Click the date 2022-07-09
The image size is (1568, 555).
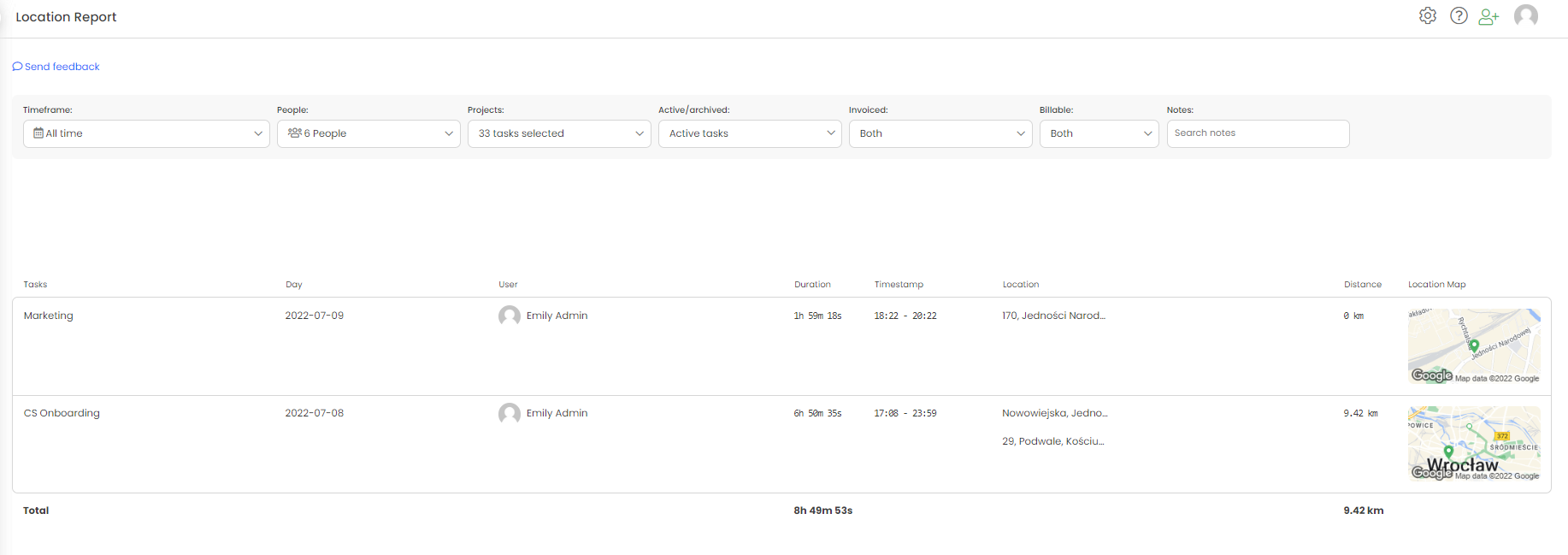(315, 316)
